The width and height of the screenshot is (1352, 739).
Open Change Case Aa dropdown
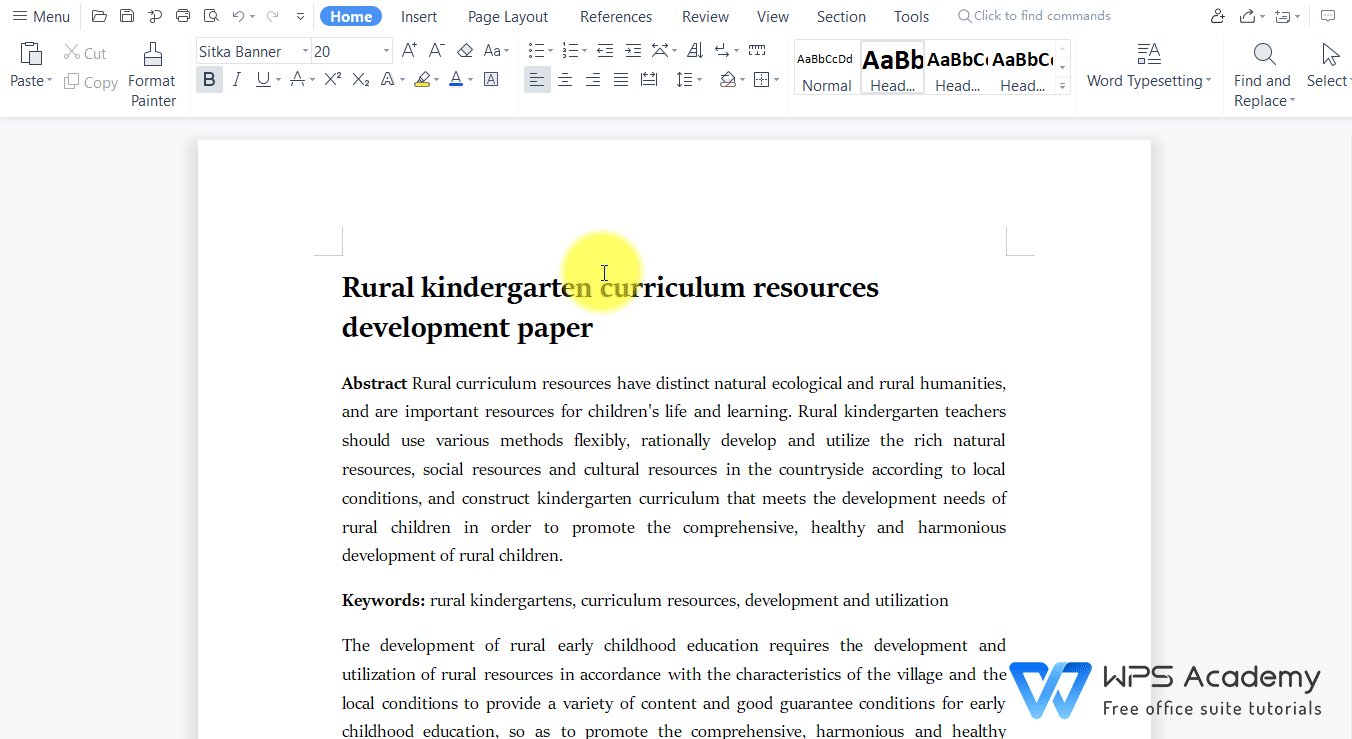[496, 51]
